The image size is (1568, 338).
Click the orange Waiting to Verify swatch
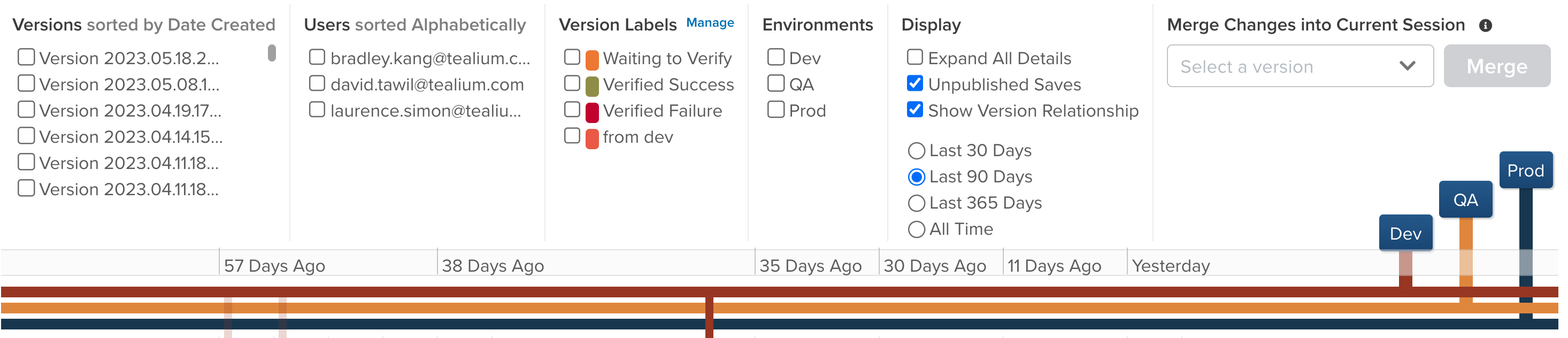[591, 60]
